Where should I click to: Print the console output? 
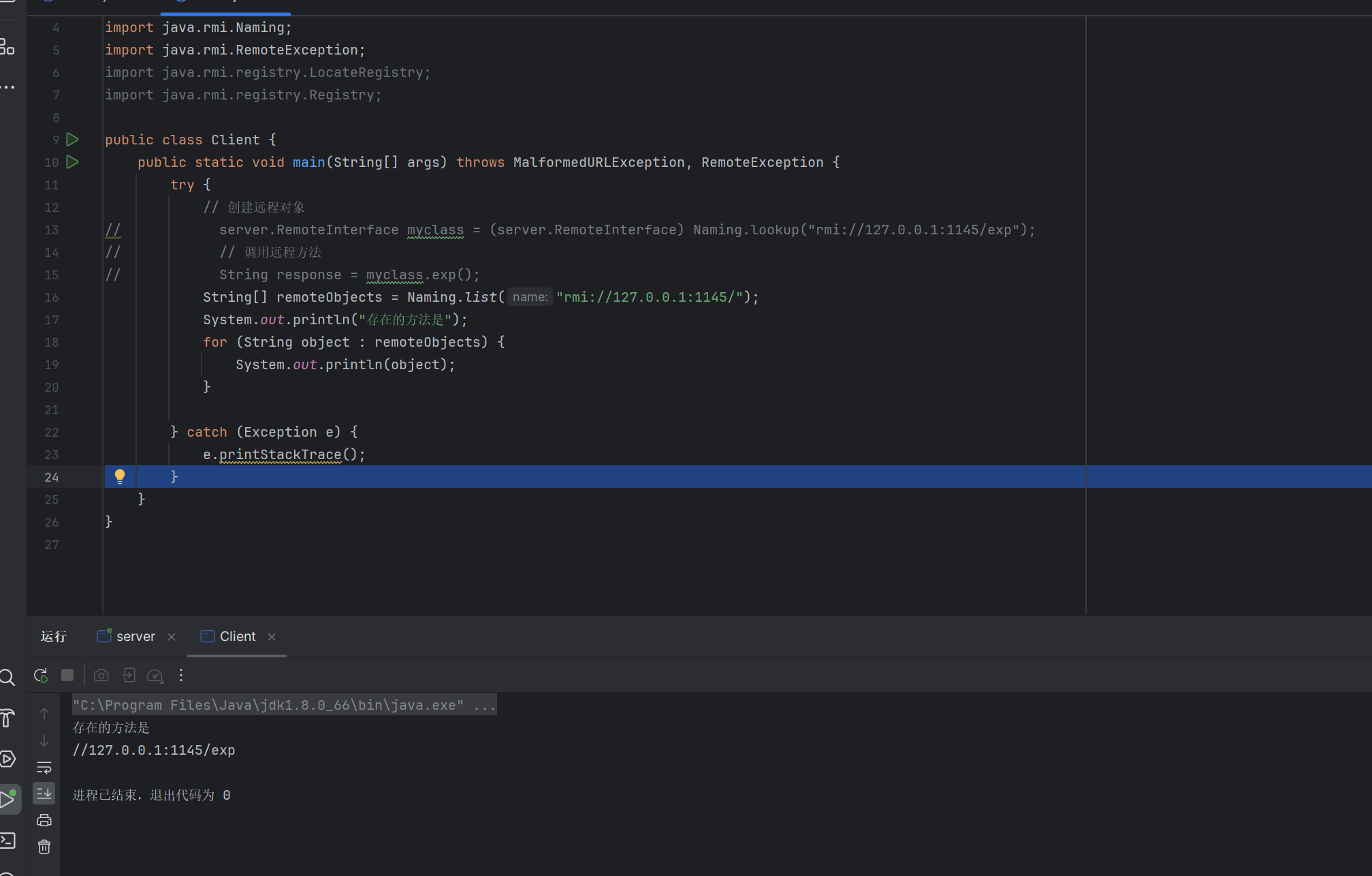click(x=44, y=820)
